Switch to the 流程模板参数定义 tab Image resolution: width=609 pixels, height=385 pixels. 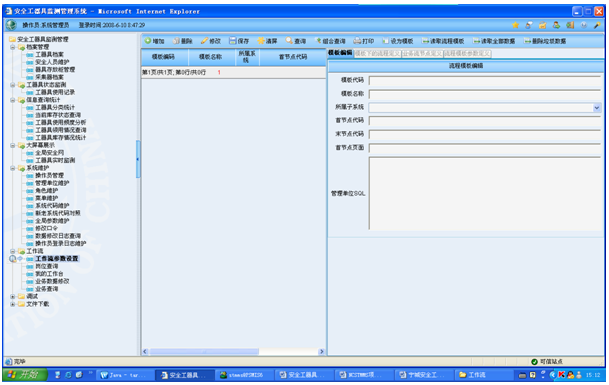467,54
